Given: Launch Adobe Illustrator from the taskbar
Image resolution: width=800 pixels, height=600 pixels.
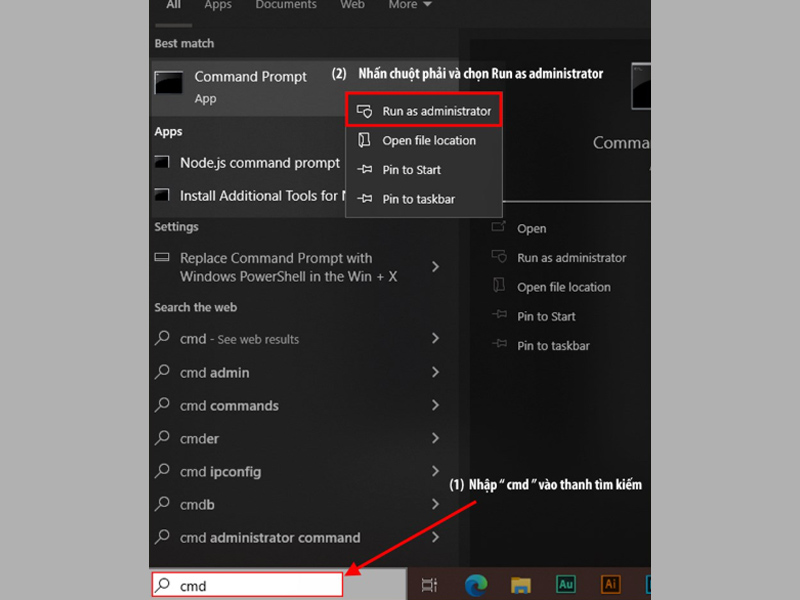Looking at the screenshot, I should coord(611,584).
